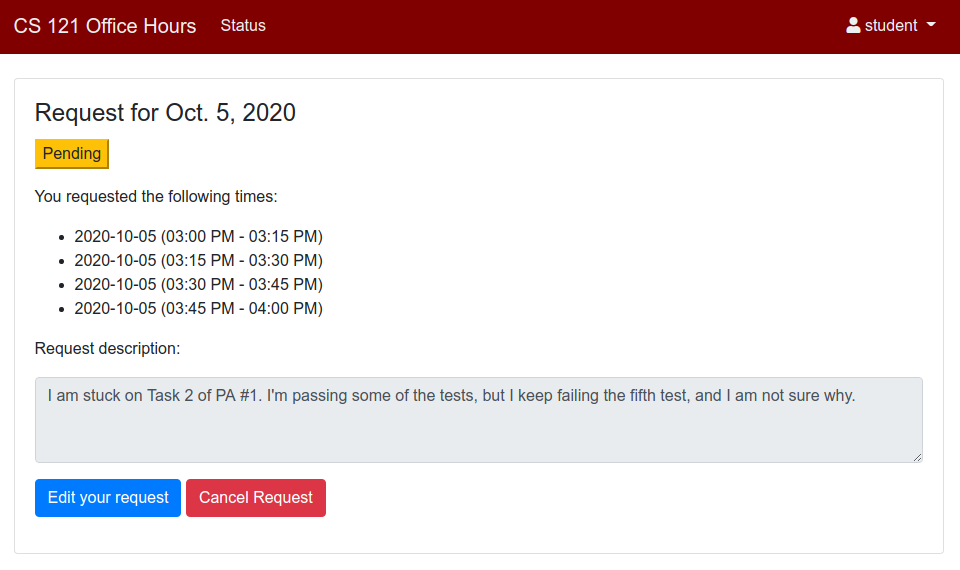Go to CS 121 Office Hours home
Screen dimensions: 960x570
point(105,26)
